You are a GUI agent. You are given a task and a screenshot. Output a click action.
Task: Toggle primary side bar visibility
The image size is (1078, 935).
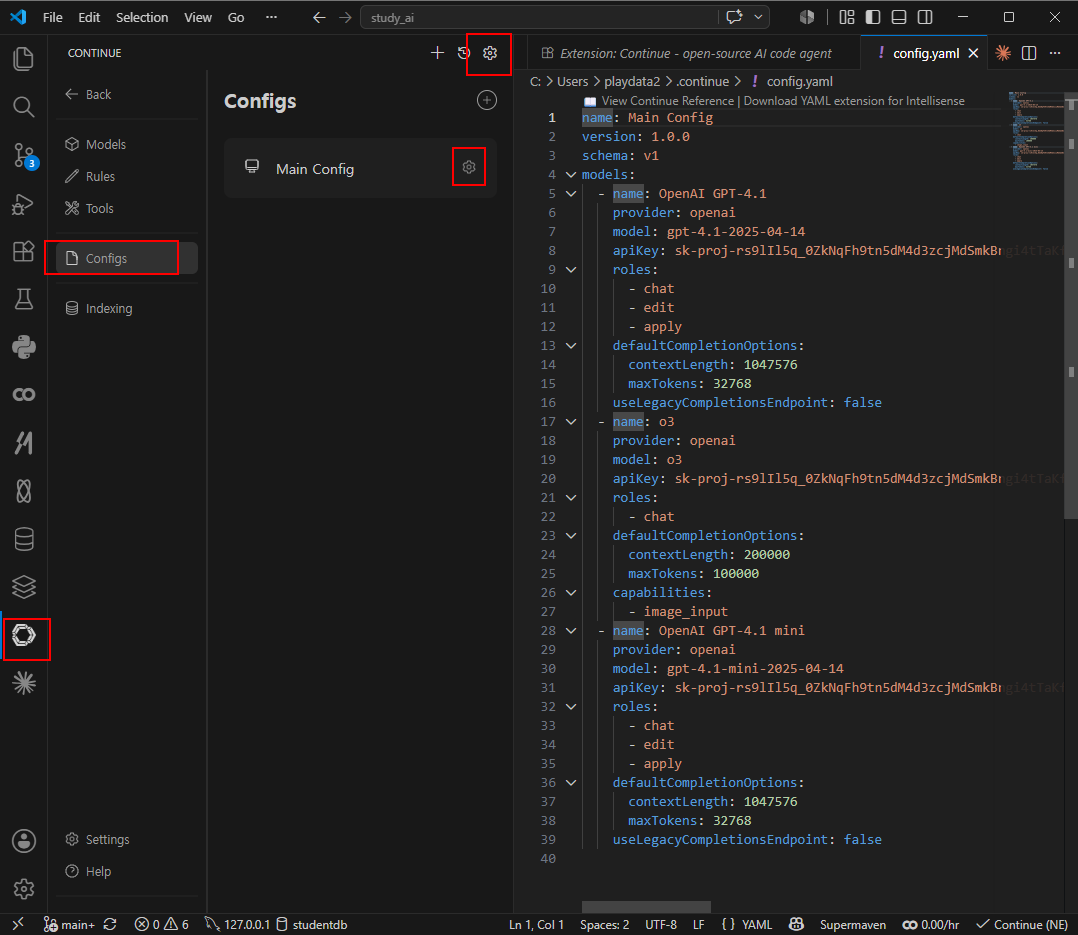(x=873, y=17)
